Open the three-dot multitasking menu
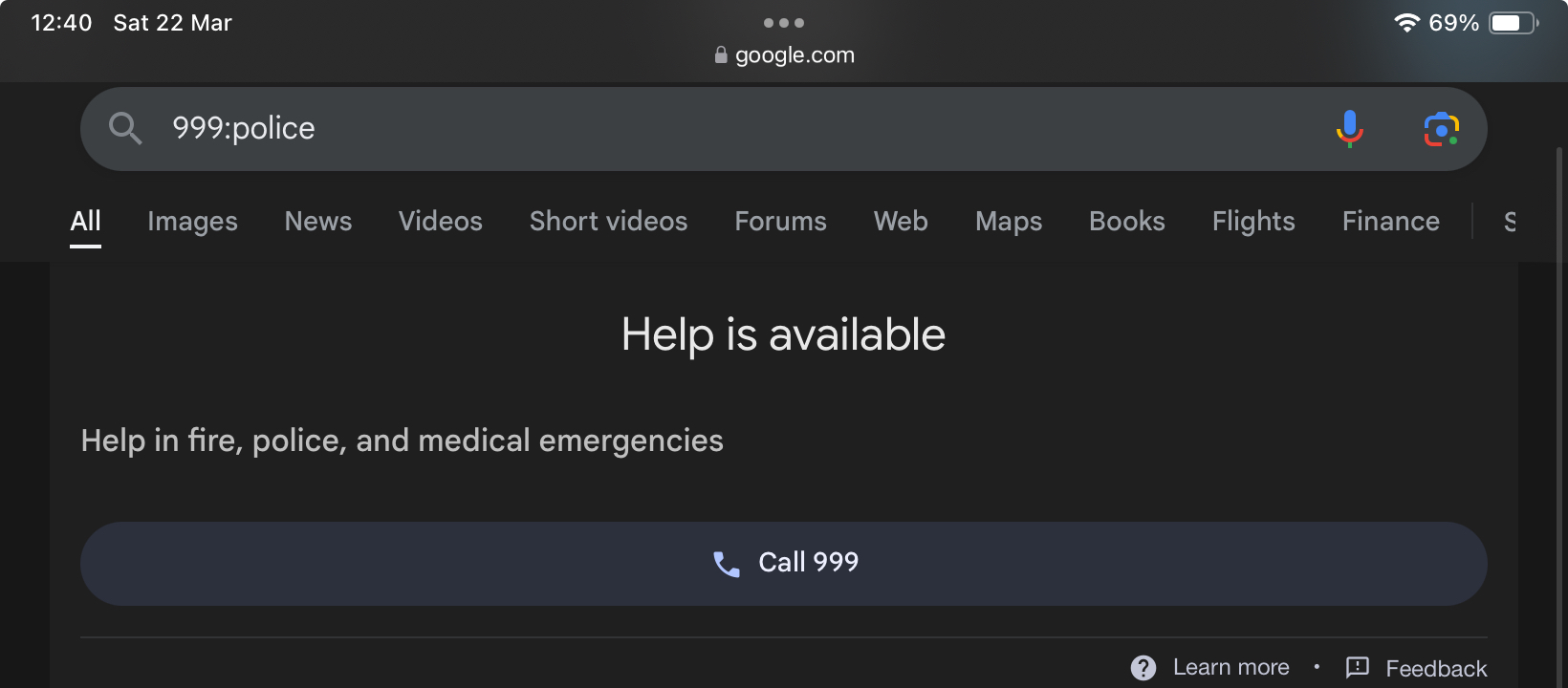 click(x=784, y=23)
